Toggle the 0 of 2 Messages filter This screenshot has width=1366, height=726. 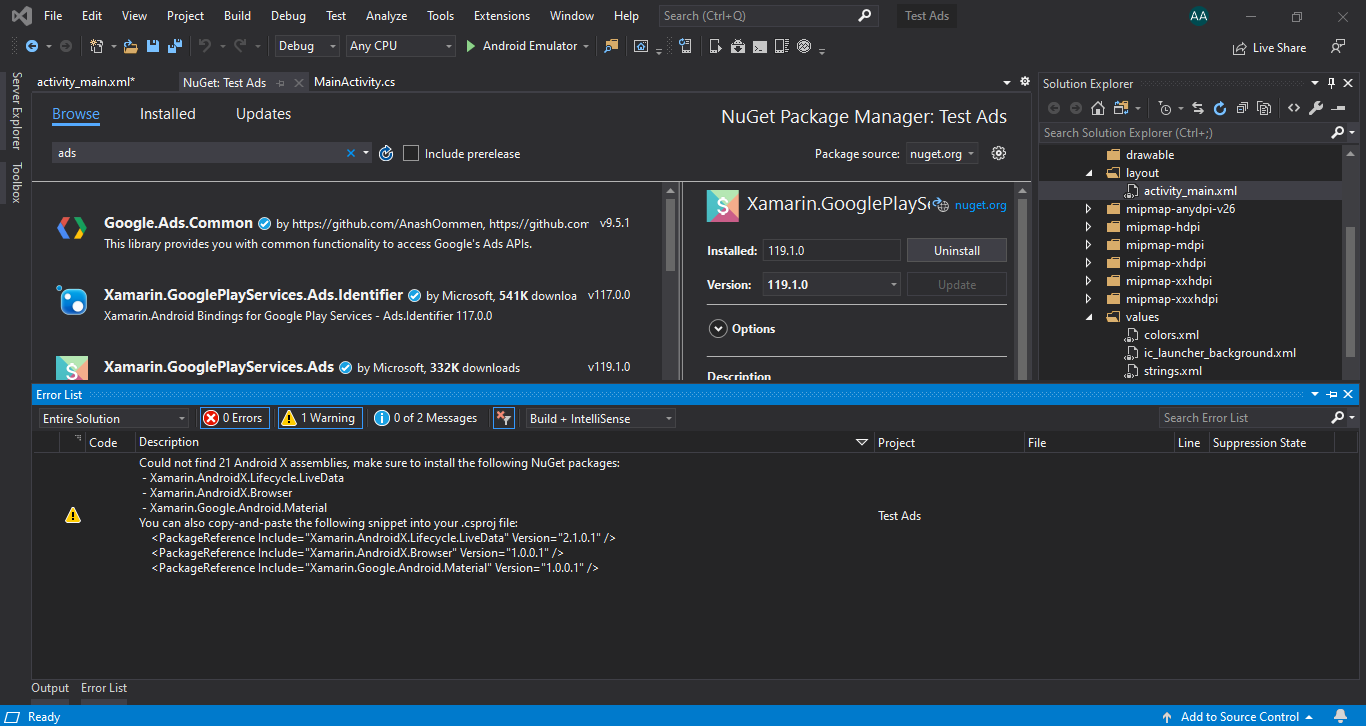pos(427,418)
